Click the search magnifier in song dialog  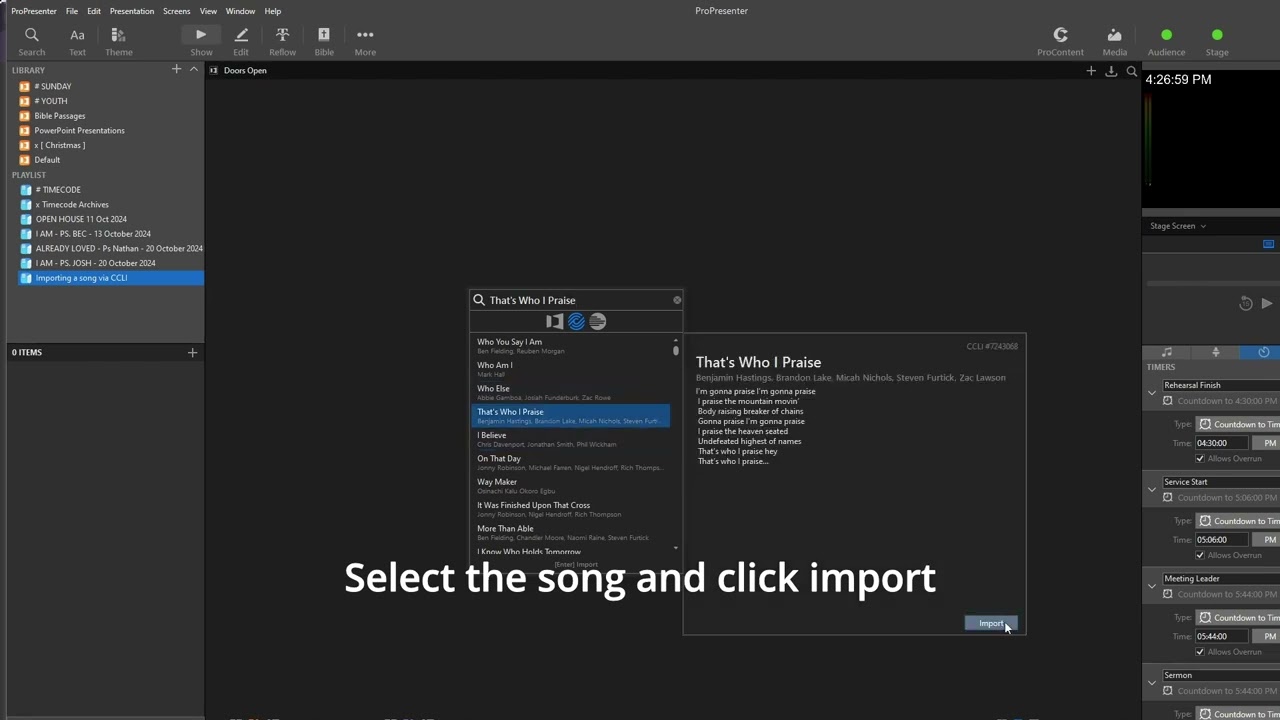479,300
